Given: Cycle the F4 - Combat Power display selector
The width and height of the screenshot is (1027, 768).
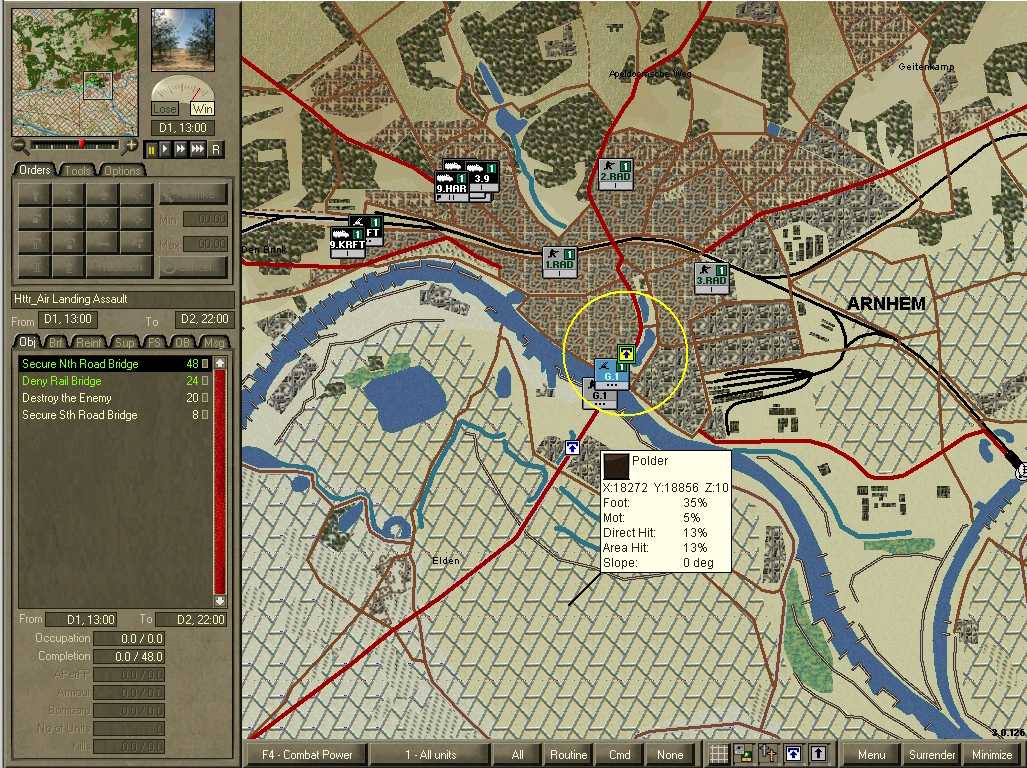Looking at the screenshot, I should pos(306,754).
